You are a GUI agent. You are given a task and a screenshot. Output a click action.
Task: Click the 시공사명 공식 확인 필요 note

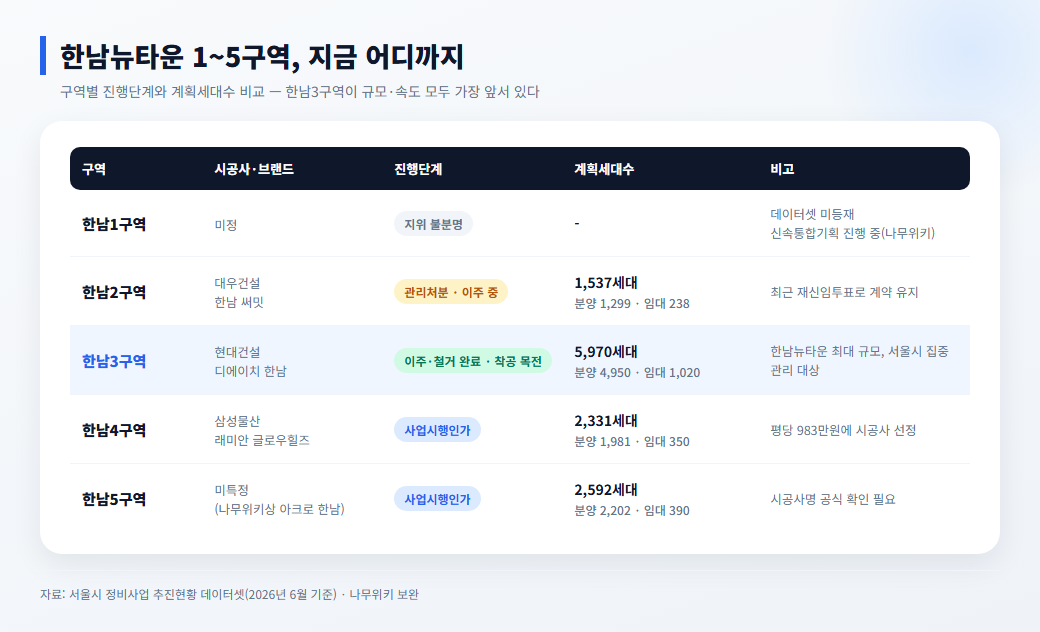(x=833, y=499)
